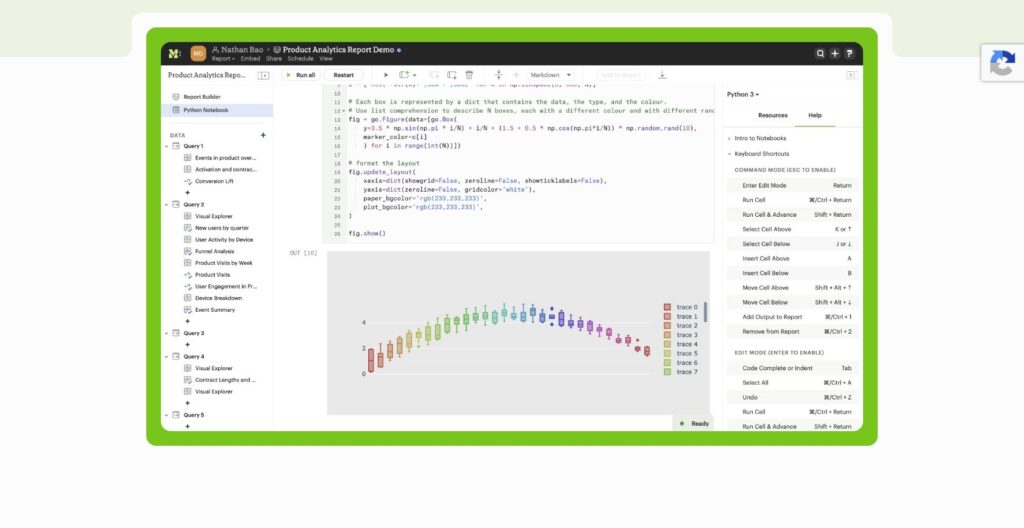Image resolution: width=1024 pixels, height=528 pixels.
Task: Toggle trace 0 in chart legend
Action: (x=680, y=307)
